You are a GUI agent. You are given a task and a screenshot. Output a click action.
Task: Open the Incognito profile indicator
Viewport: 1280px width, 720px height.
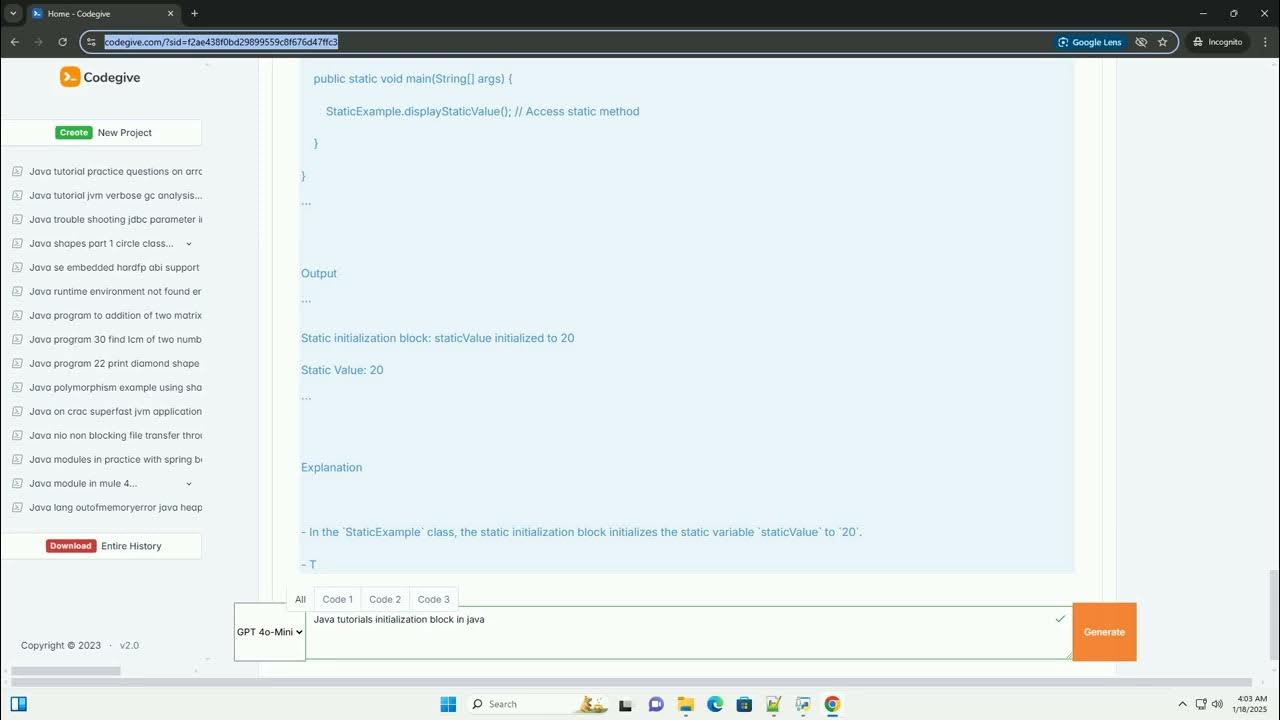pyautogui.click(x=1217, y=42)
